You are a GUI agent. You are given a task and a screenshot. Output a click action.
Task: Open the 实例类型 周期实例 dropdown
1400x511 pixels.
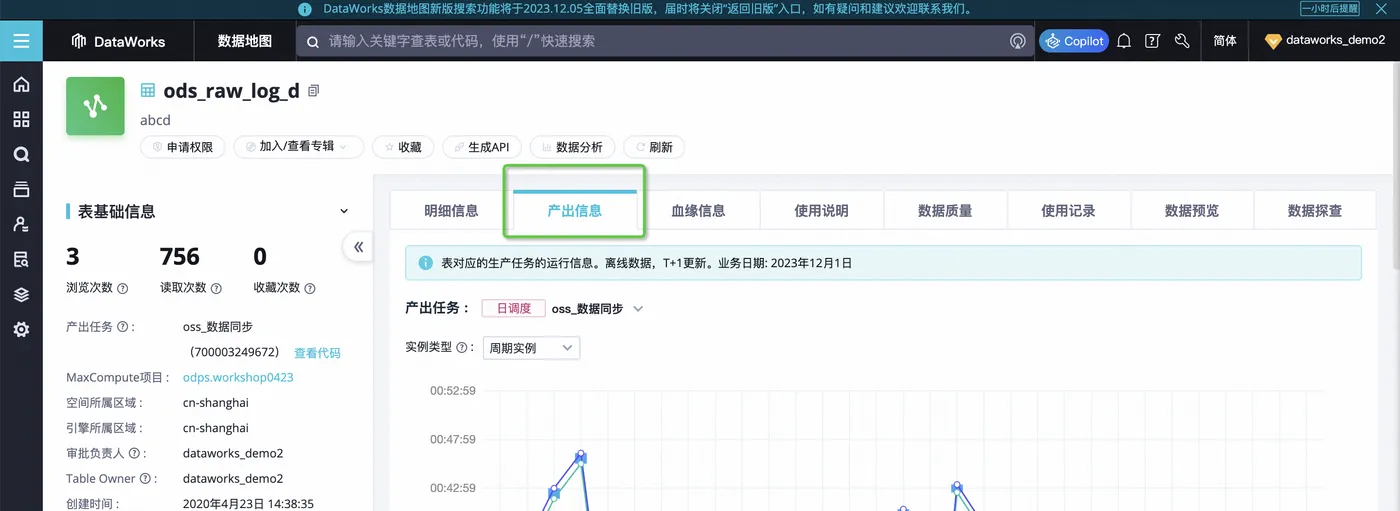coord(531,348)
